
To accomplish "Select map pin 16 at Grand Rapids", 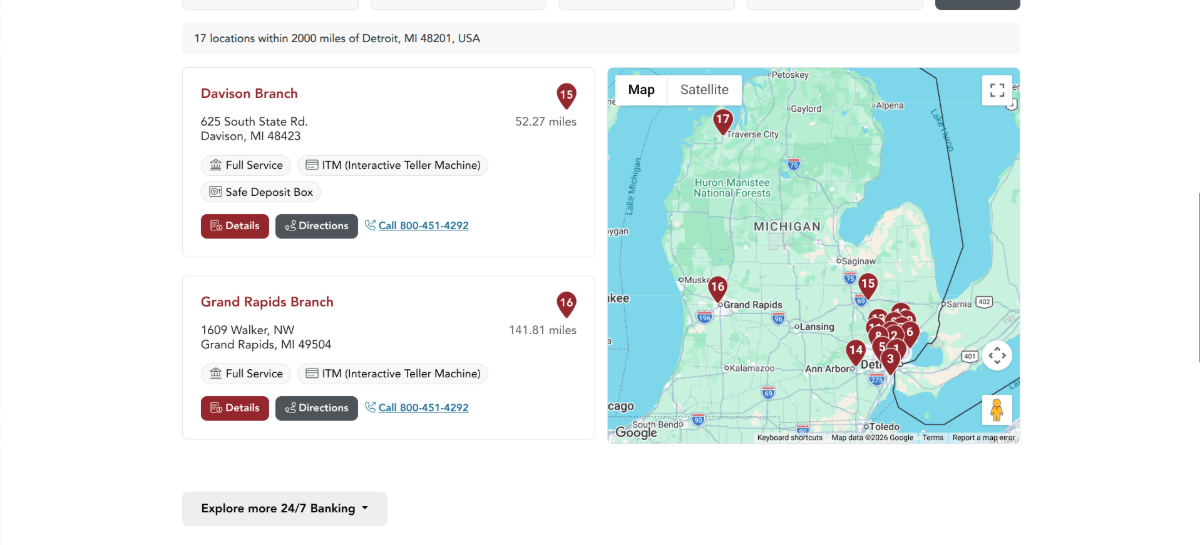I will tap(717, 289).
